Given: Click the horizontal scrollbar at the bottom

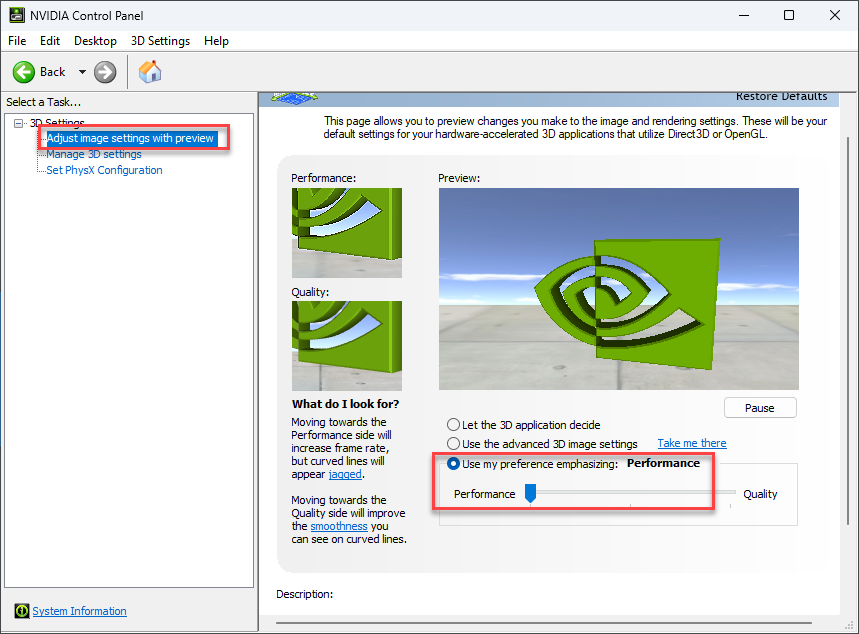Looking at the screenshot, I should click(x=543, y=623).
